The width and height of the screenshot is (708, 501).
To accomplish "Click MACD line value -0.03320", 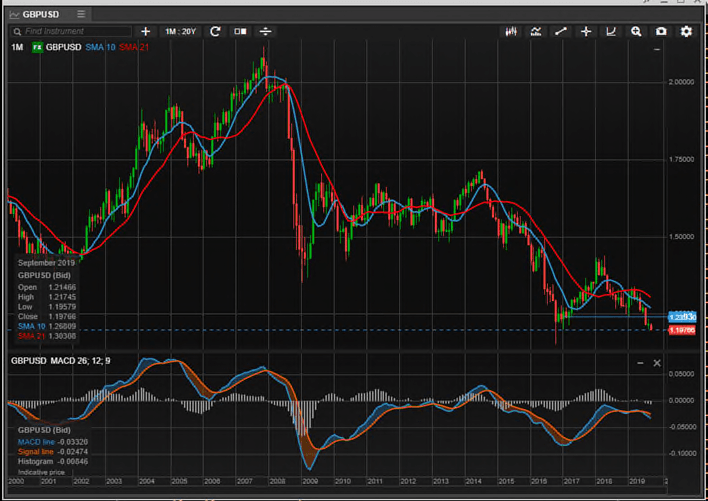I will tap(73, 442).
